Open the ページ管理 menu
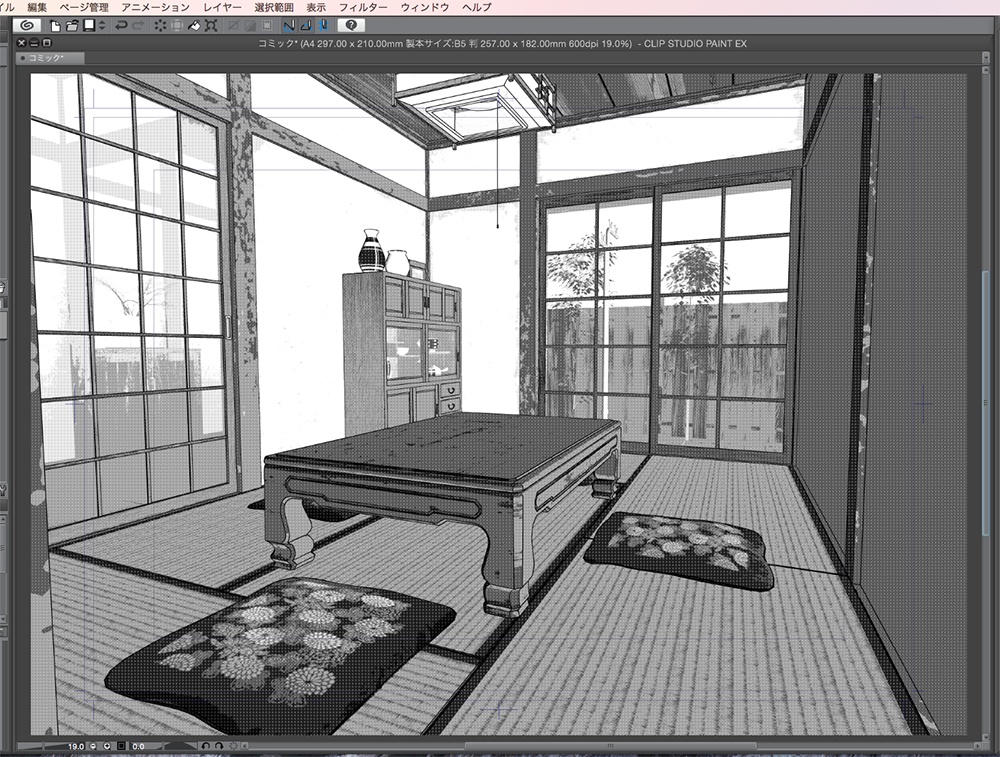 pos(84,7)
